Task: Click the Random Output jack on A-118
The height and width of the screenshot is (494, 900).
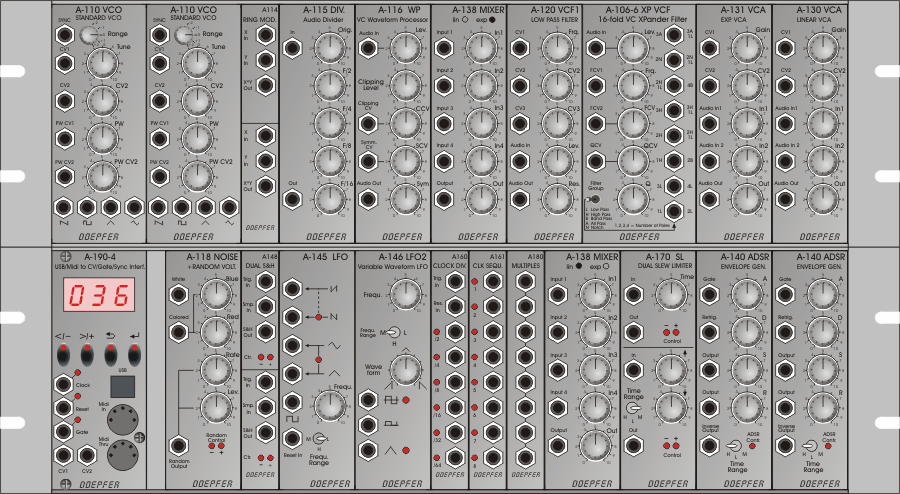Action: click(x=180, y=444)
